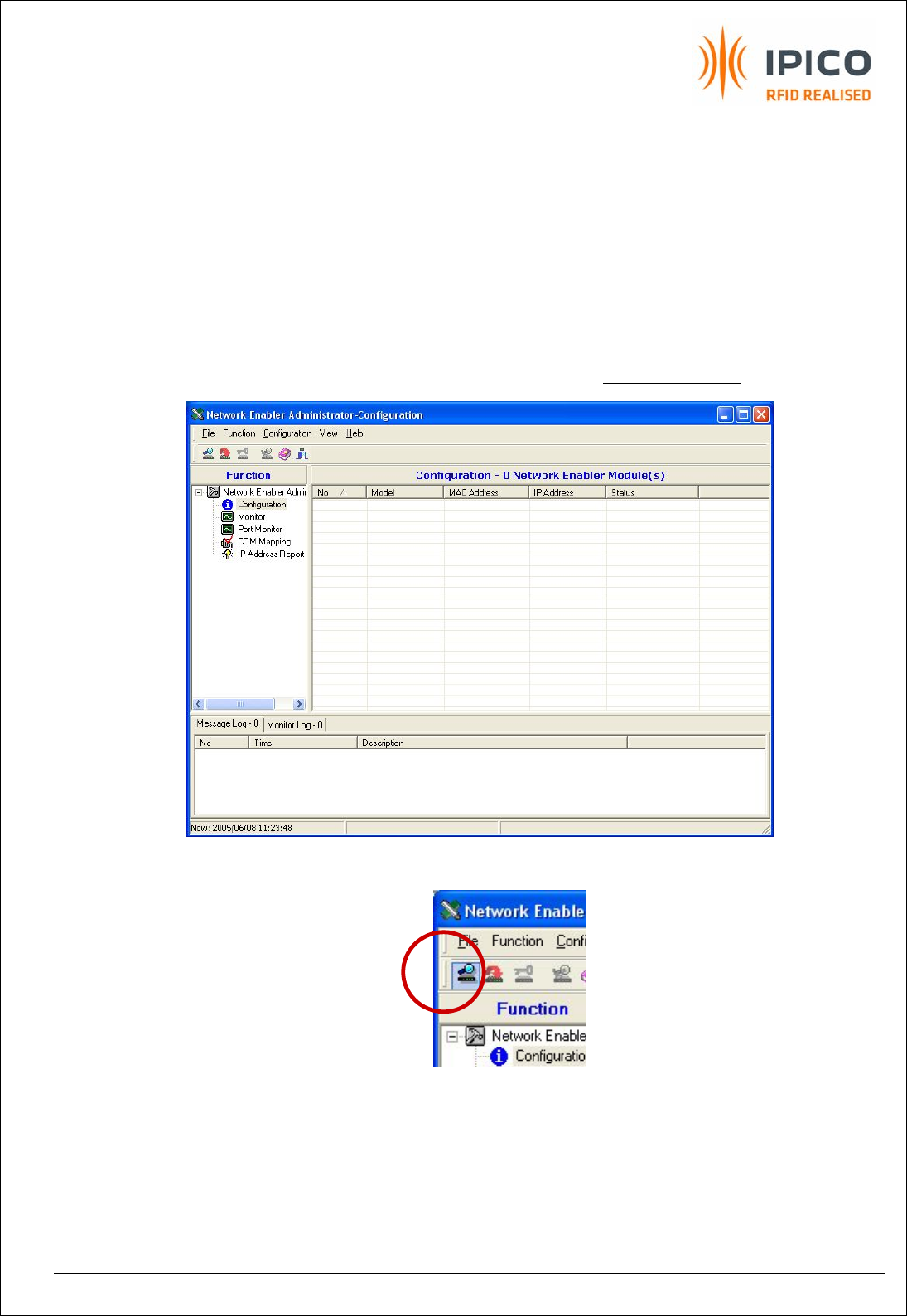Click the app icon in the full window title bar

tap(197, 414)
